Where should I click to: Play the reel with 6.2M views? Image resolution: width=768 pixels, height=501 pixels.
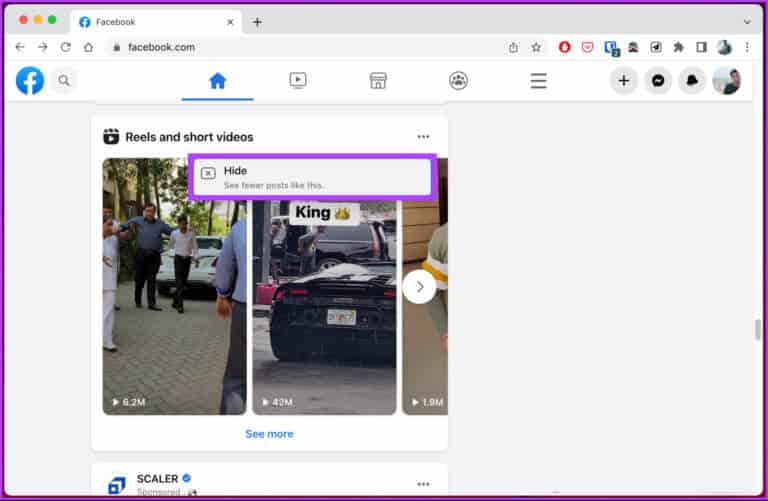[x=174, y=286]
